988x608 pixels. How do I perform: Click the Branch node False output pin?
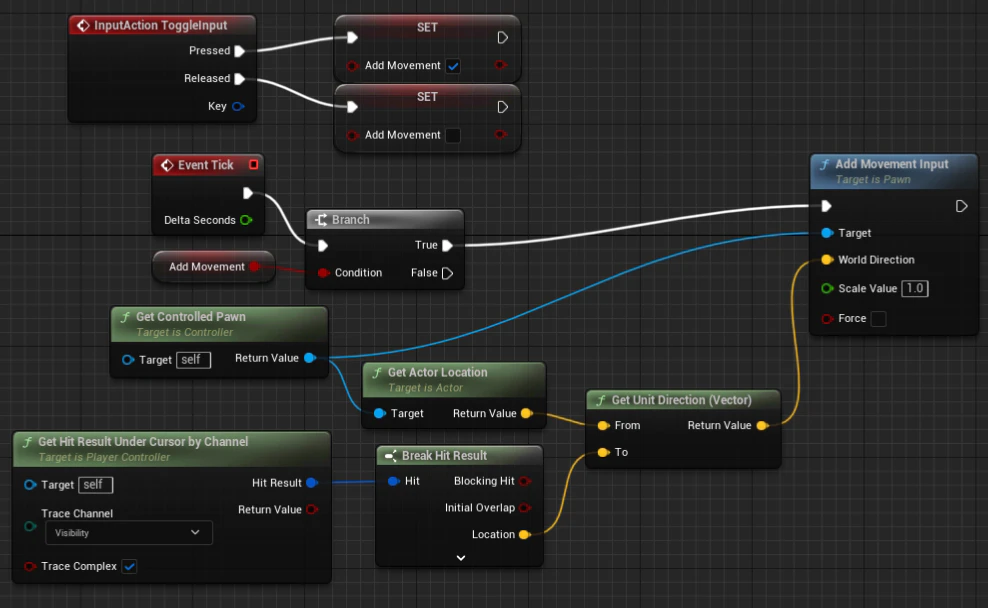point(447,273)
